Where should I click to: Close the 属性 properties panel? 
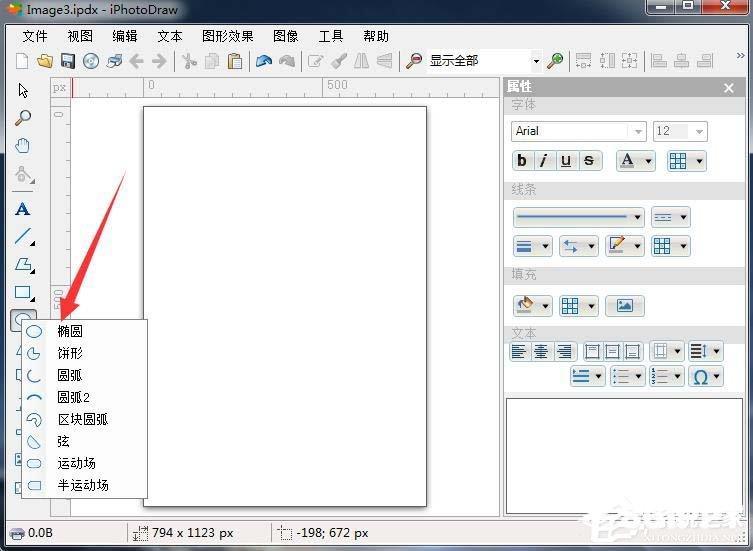(x=729, y=88)
